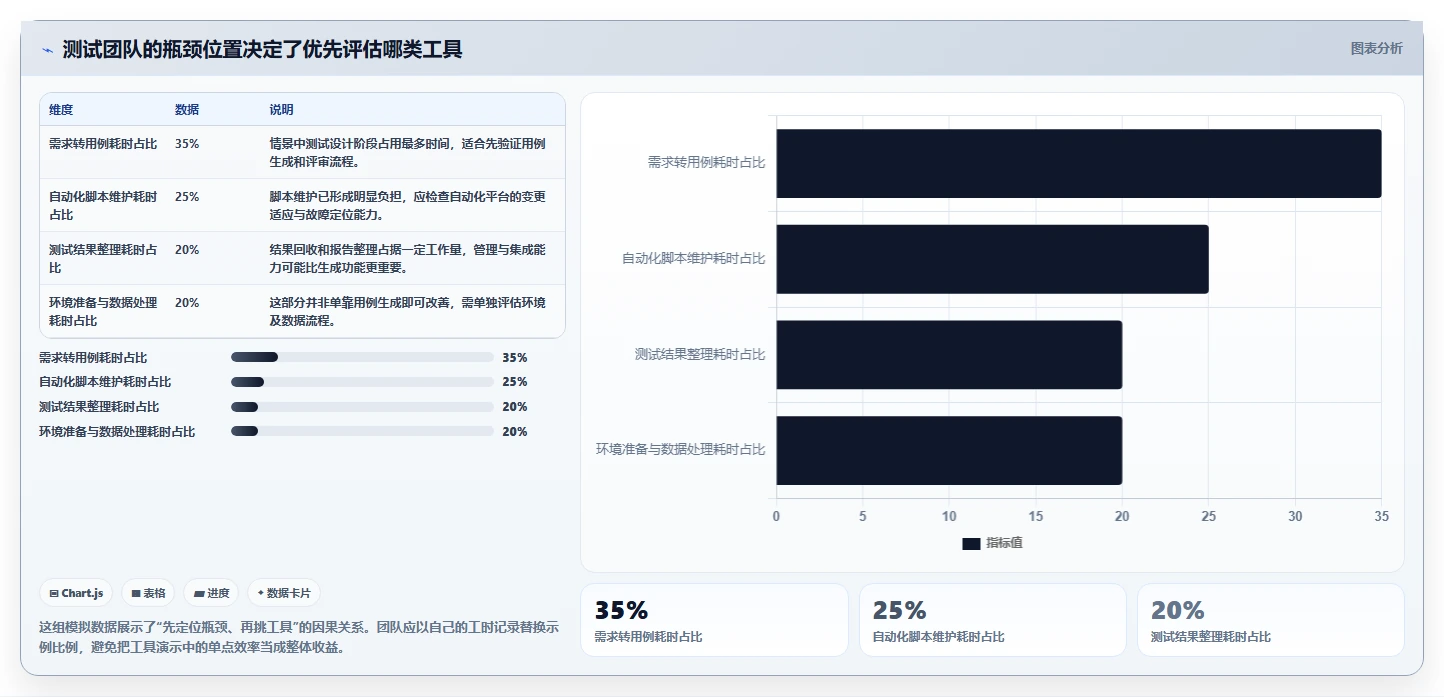Image resolution: width=1444 pixels, height=697 pixels.
Task: Click the 需求转用例耗时占比 chart bar
Action: (1079, 163)
